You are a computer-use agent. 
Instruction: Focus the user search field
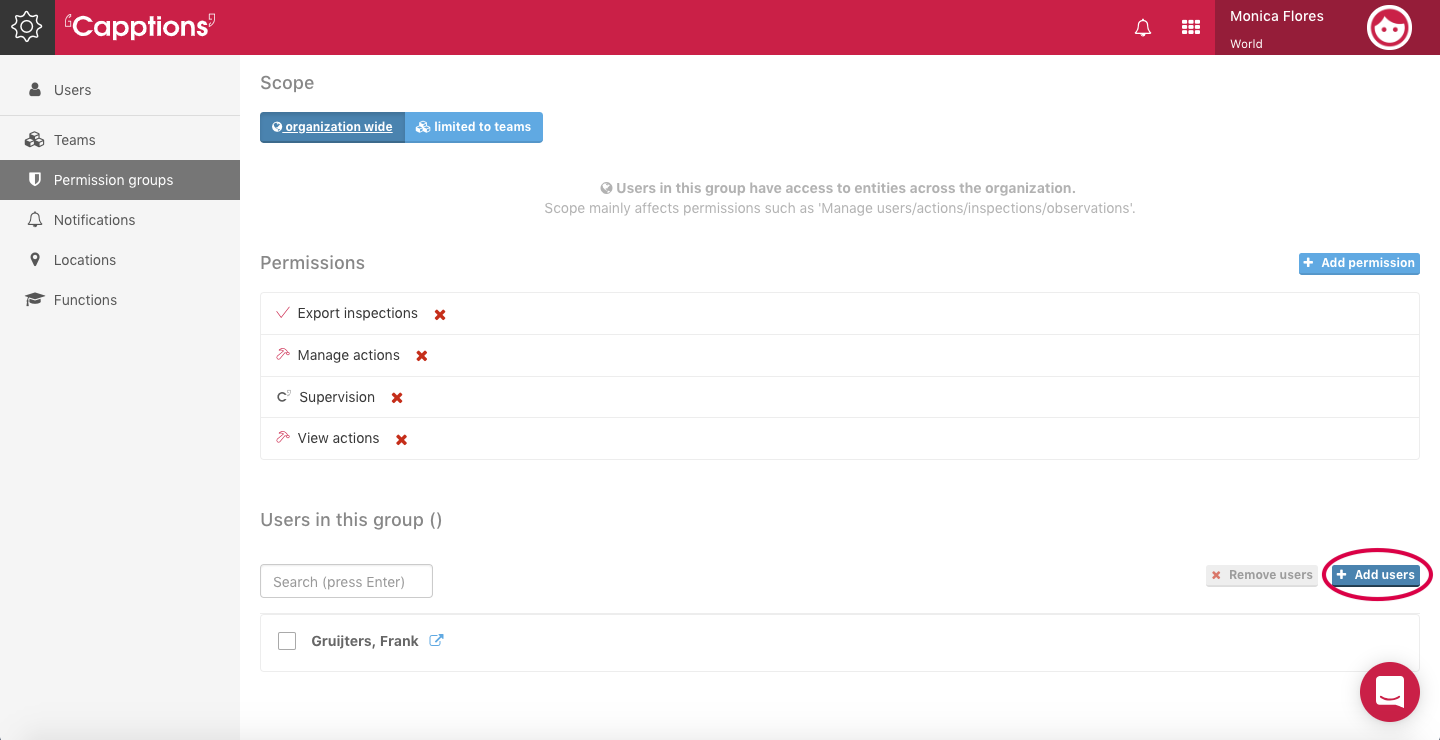coord(346,581)
